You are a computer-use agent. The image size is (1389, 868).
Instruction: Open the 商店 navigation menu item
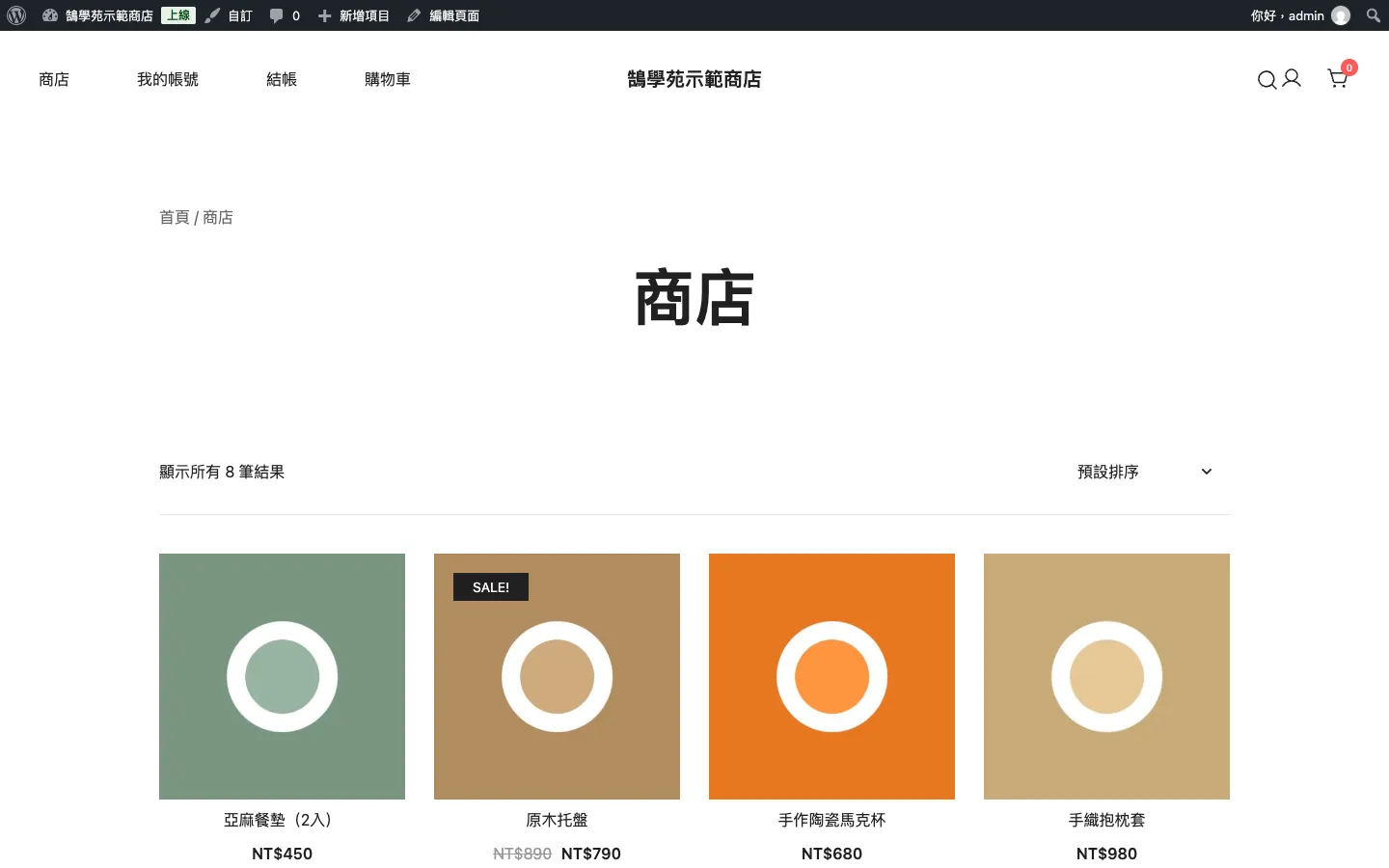click(54, 79)
